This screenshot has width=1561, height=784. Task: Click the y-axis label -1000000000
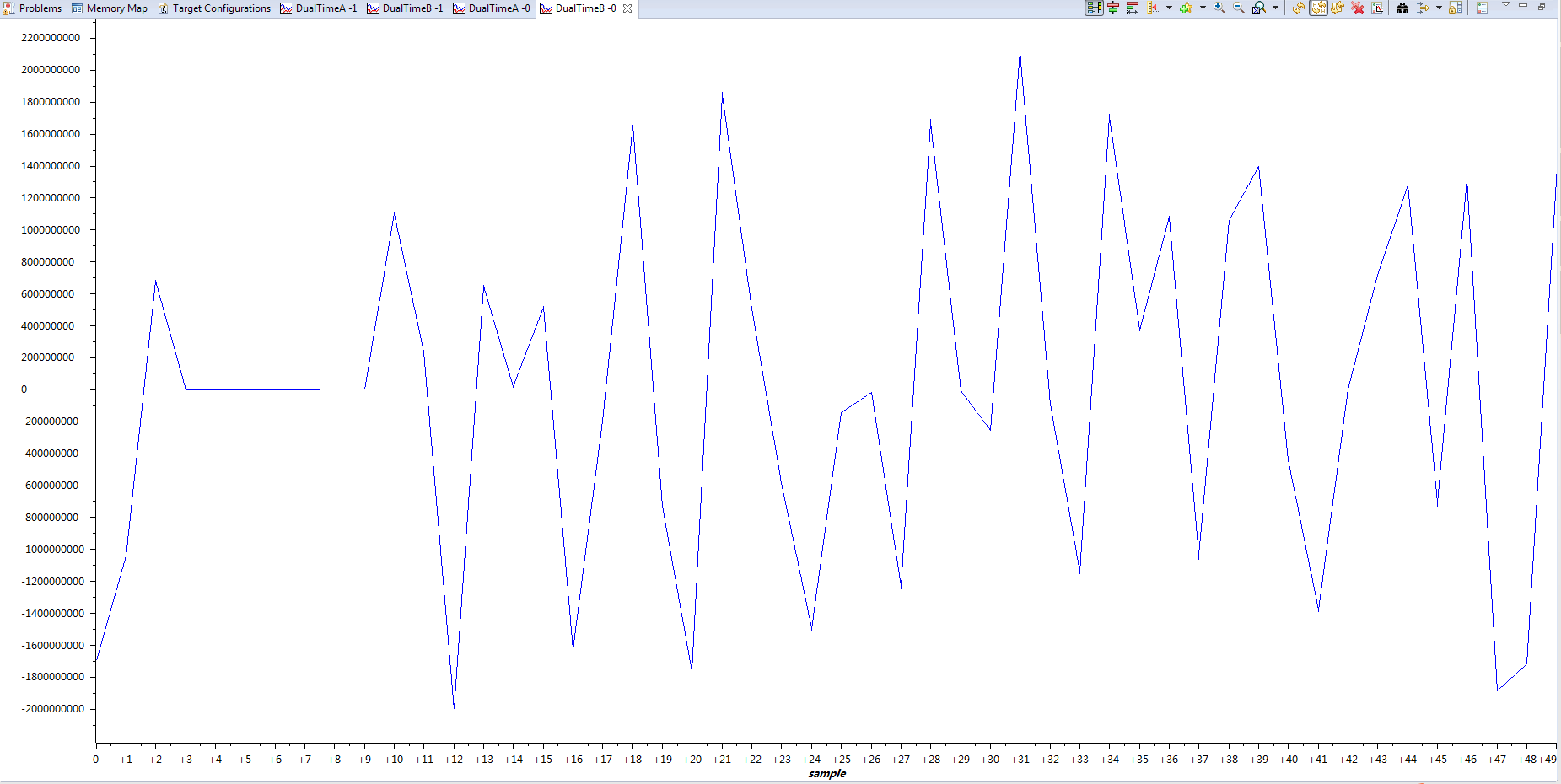point(51,550)
